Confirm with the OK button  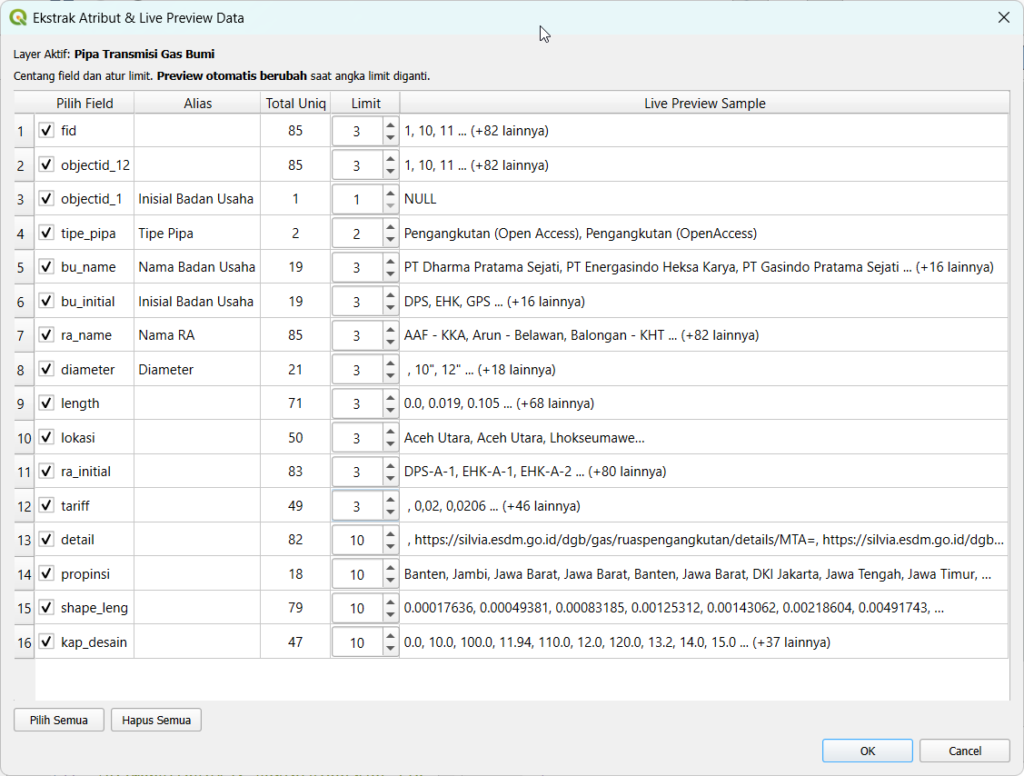click(x=867, y=750)
